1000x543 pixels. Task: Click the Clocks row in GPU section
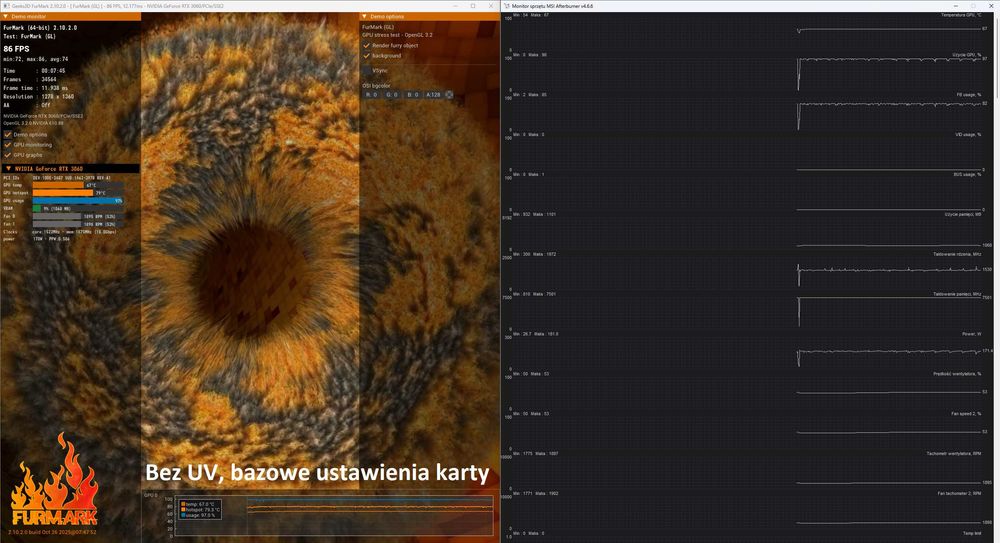[x=60, y=232]
